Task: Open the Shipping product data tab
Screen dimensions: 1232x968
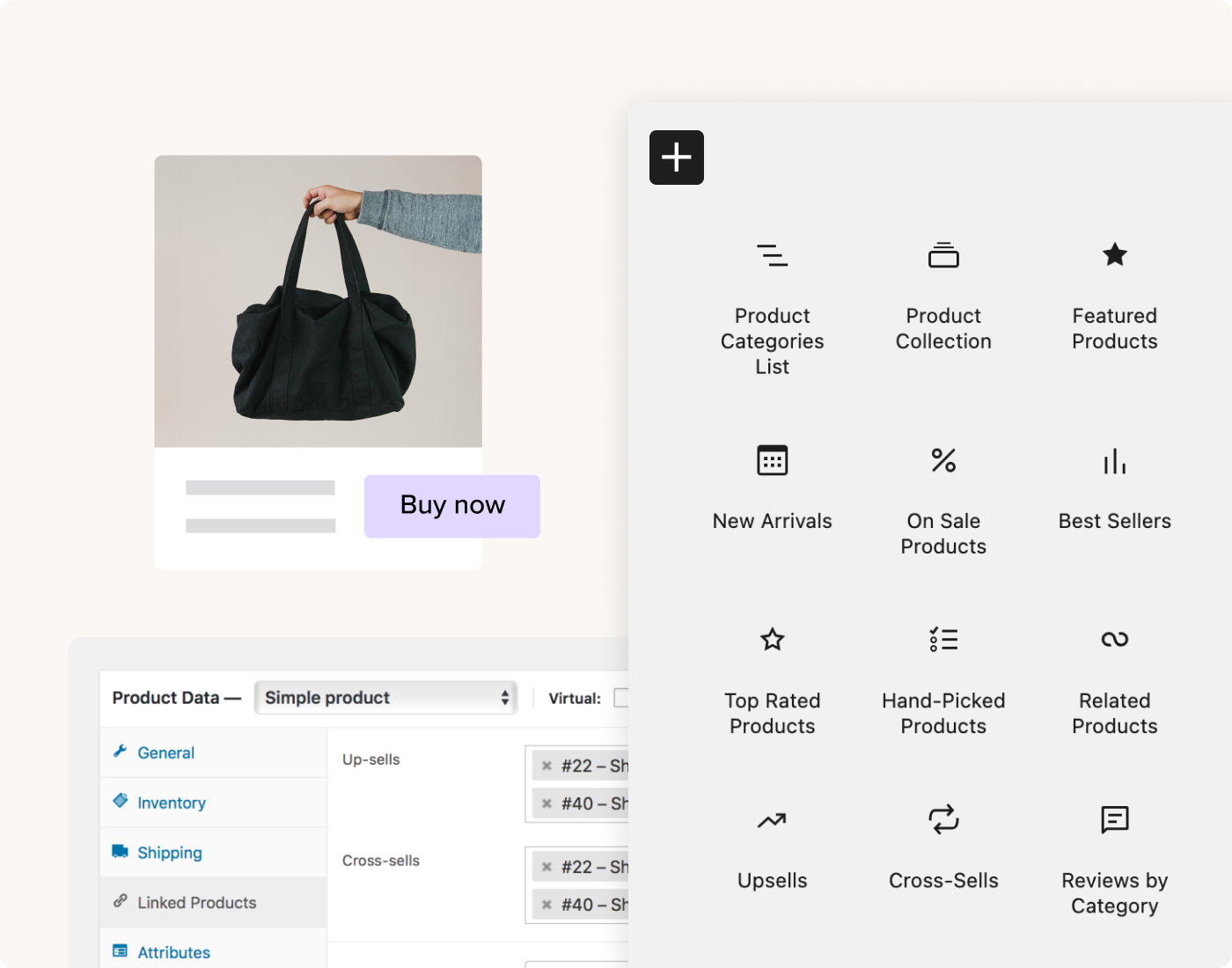Action: [x=170, y=853]
